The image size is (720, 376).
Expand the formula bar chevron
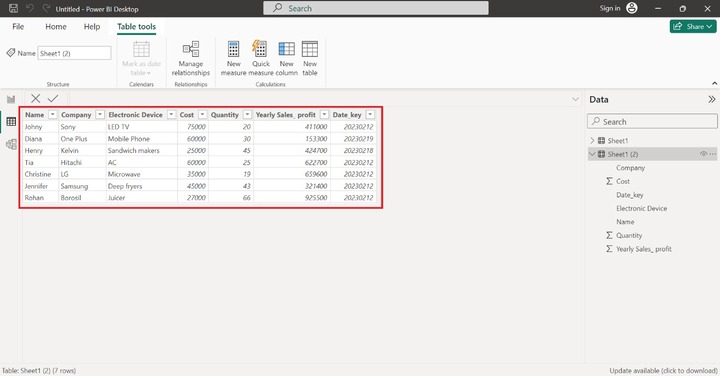coord(575,99)
